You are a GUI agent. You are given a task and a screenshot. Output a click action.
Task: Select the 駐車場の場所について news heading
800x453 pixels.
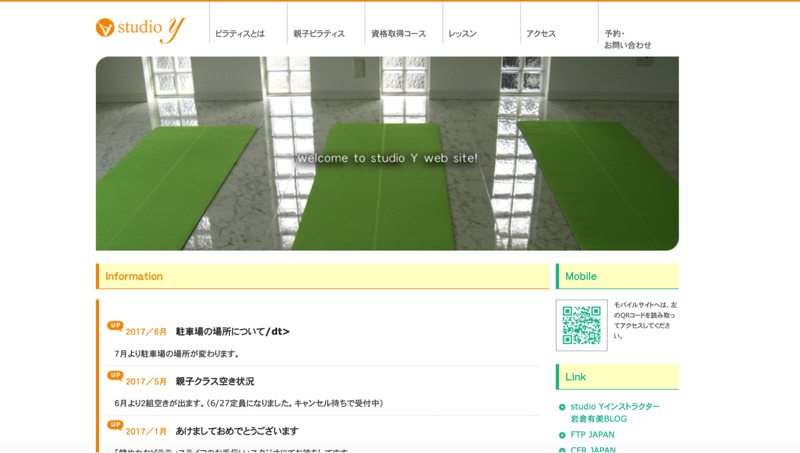tap(232, 332)
